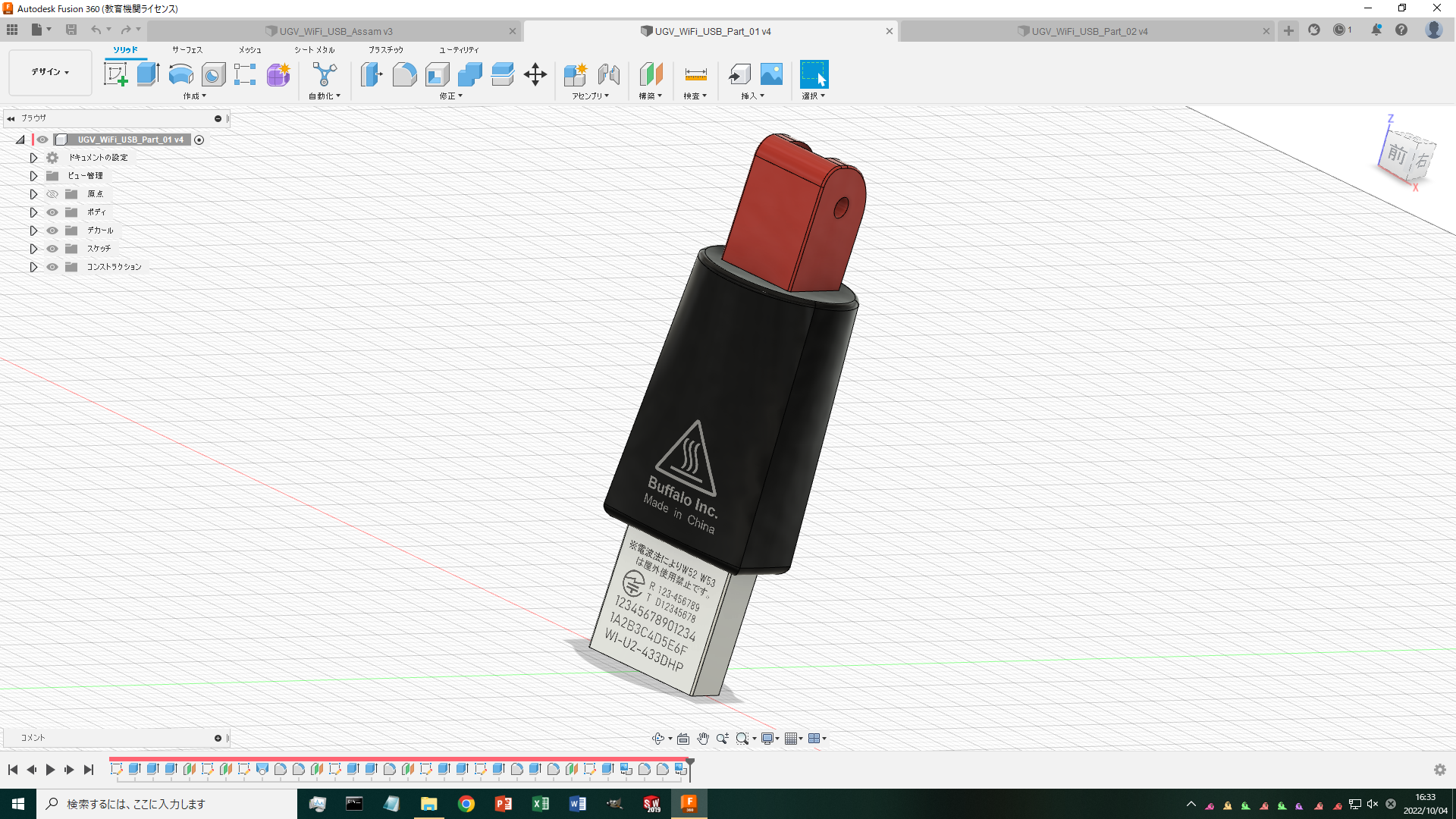Select the Insert Derive tool
The height and width of the screenshot is (819, 1456).
click(739, 74)
